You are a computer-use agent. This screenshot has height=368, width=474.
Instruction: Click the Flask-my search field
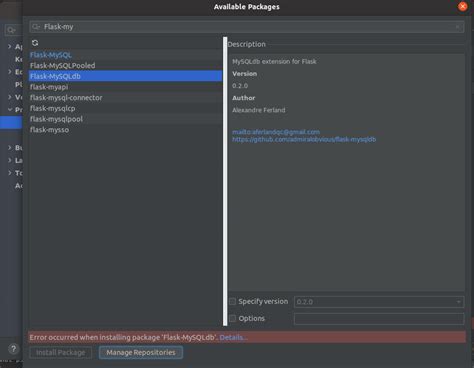(x=247, y=27)
